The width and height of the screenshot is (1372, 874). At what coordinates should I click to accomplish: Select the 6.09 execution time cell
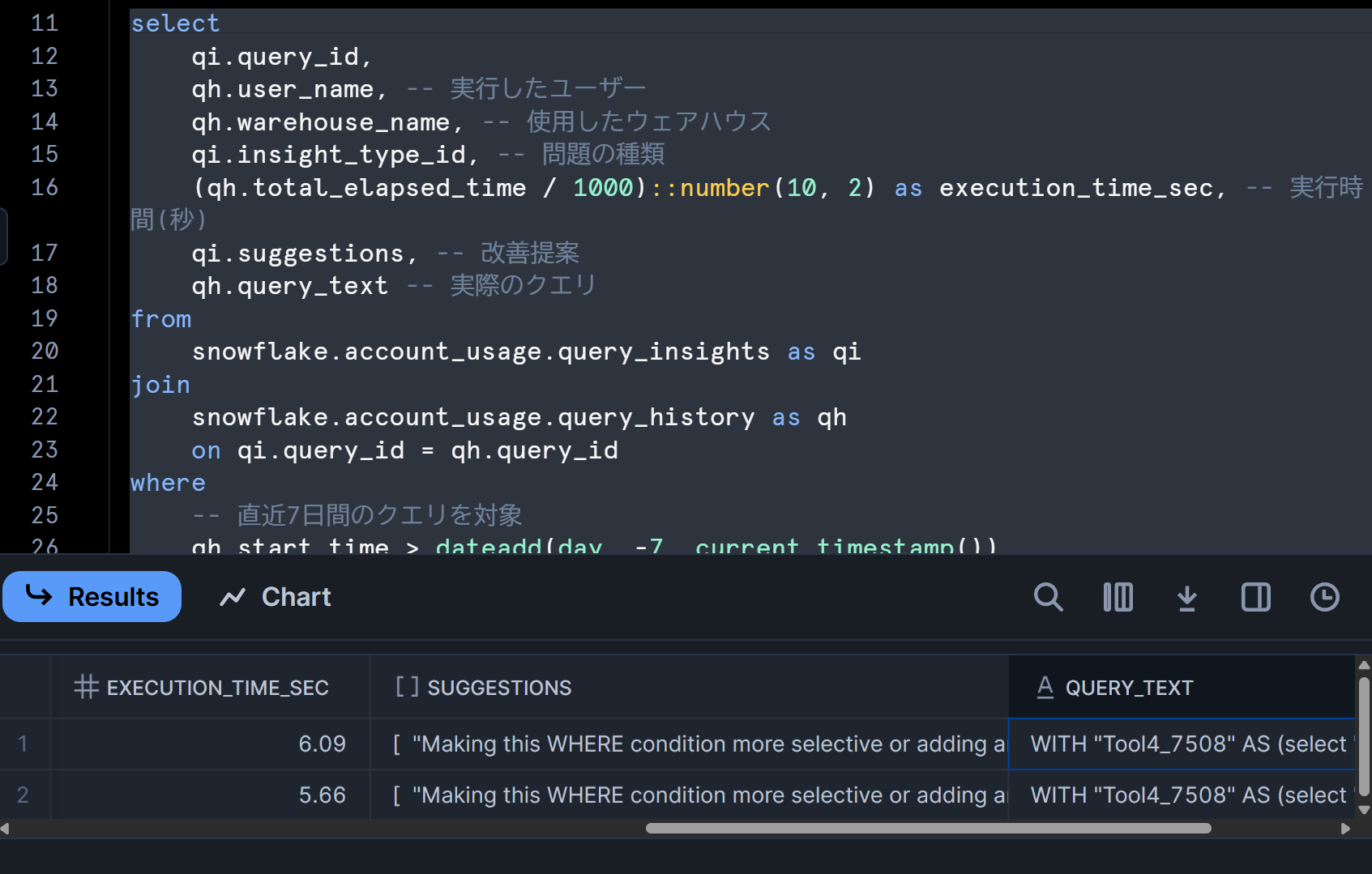pos(211,744)
